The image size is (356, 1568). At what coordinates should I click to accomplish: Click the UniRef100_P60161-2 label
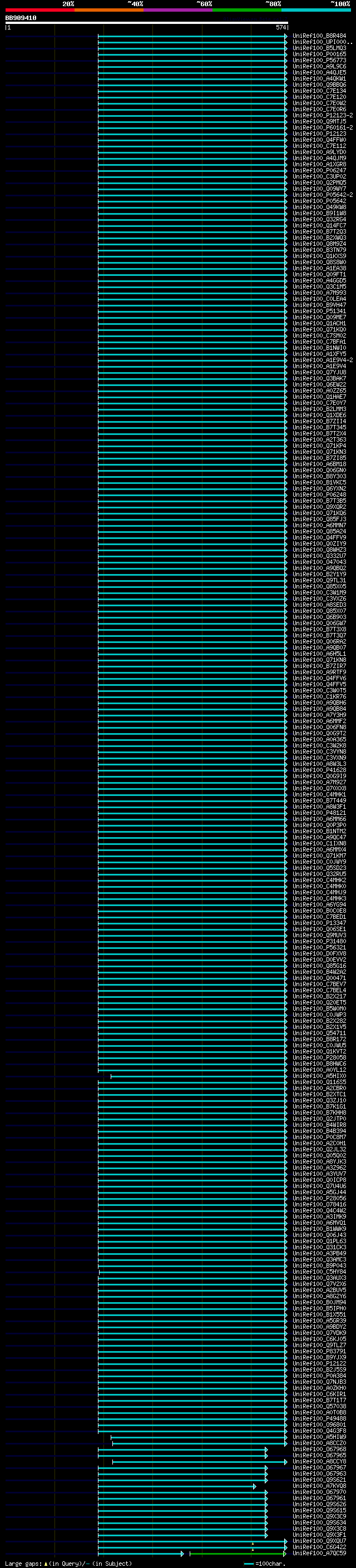click(x=323, y=128)
